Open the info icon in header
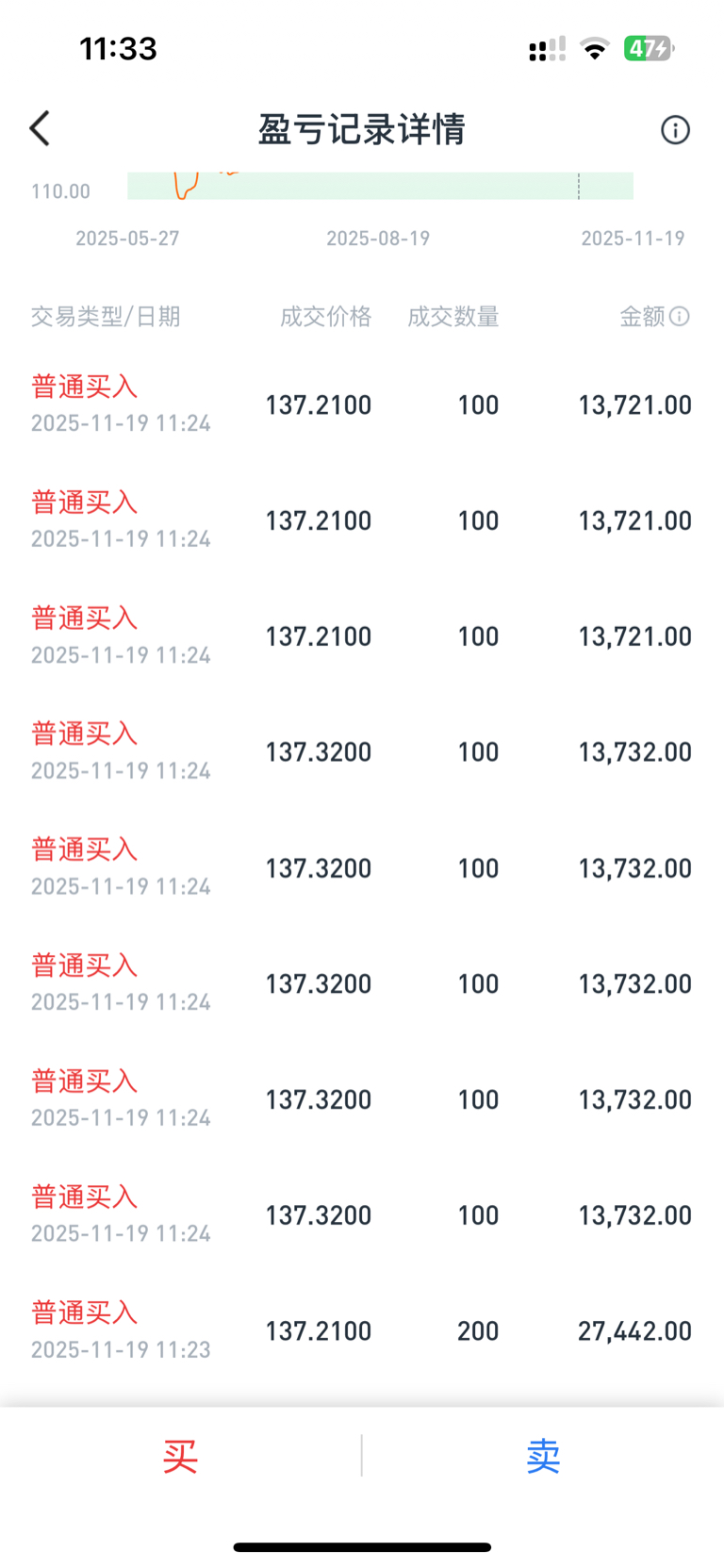The height and width of the screenshot is (1568, 724). pos(675,129)
